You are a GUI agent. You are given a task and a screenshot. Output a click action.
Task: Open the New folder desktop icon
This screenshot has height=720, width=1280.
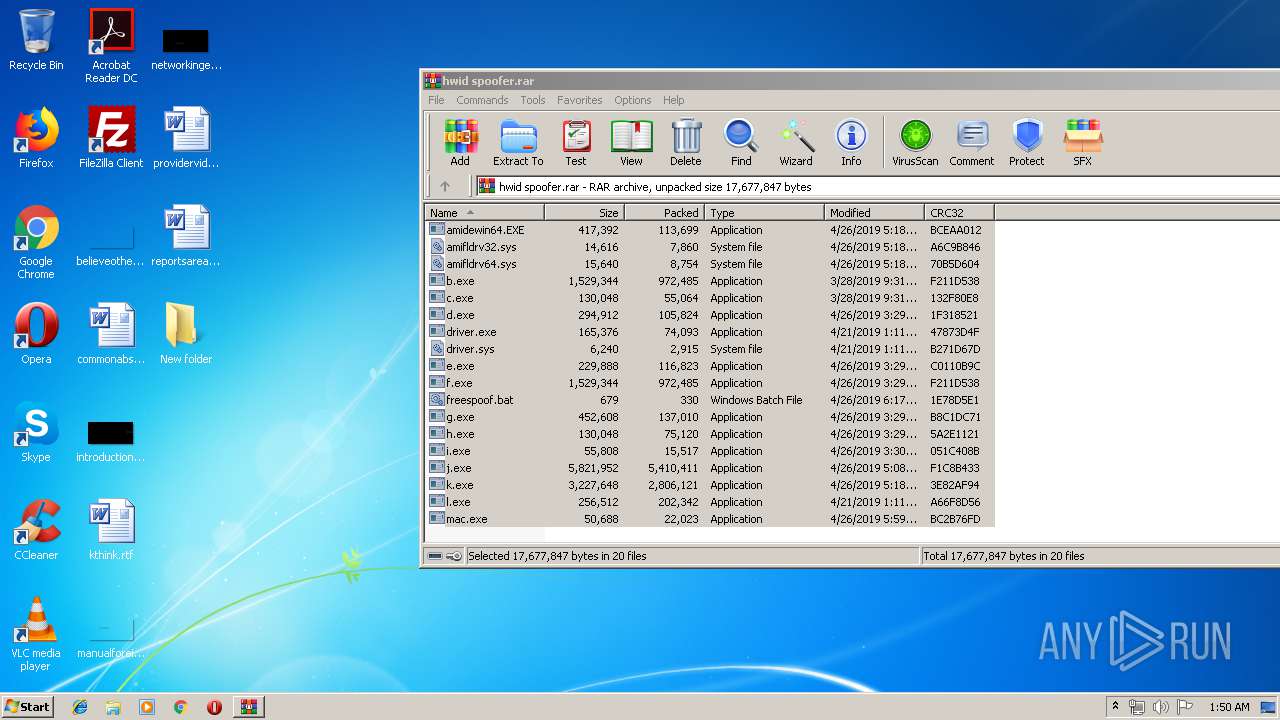pos(186,334)
